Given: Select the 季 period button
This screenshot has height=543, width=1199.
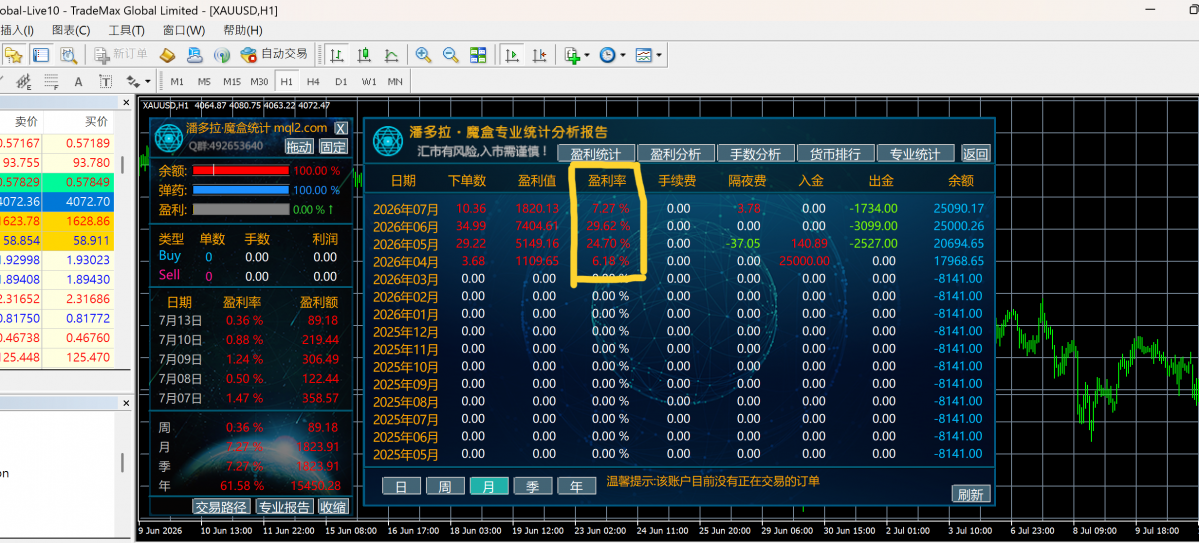Looking at the screenshot, I should point(533,486).
